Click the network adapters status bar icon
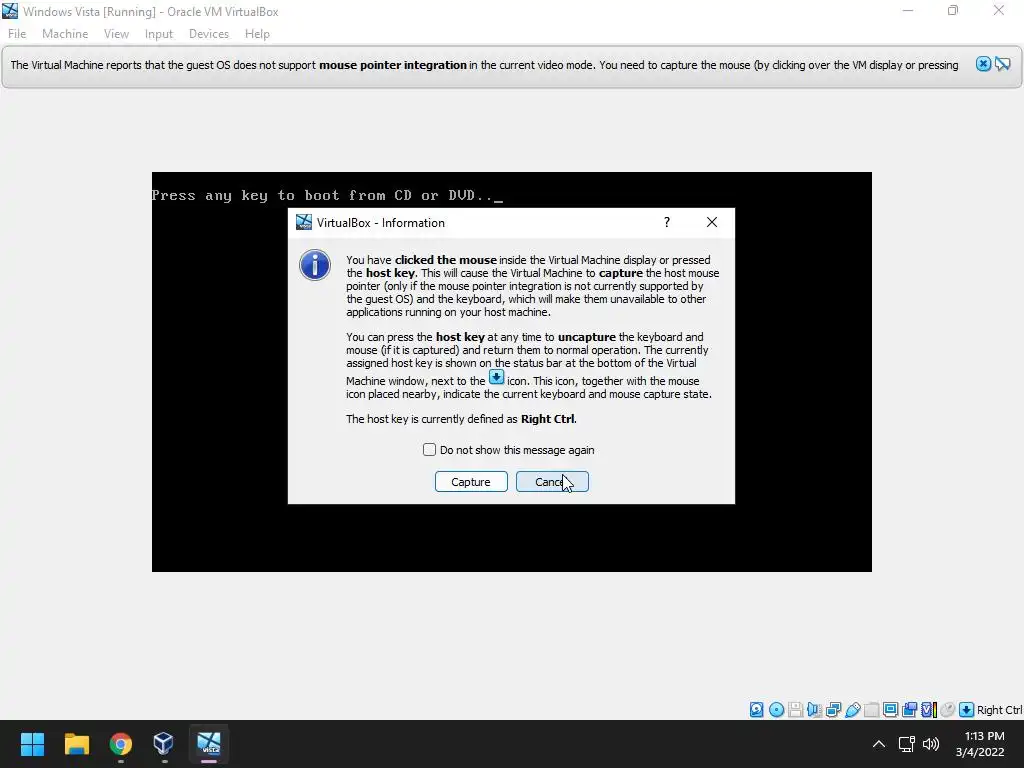 click(x=833, y=709)
